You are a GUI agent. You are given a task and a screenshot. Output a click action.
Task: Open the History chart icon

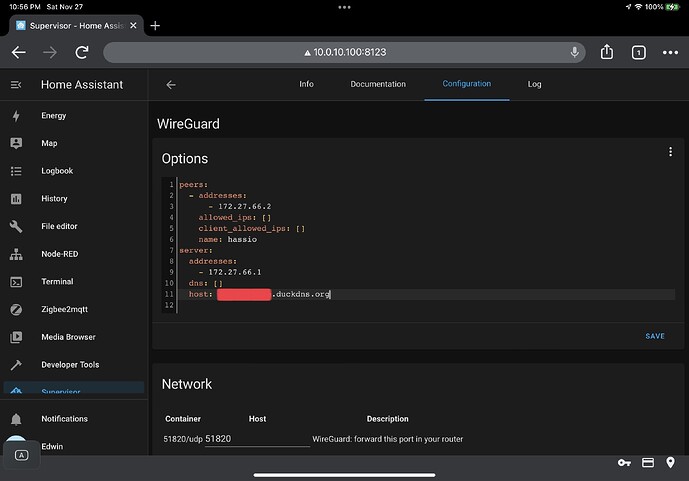pyautogui.click(x=16, y=199)
